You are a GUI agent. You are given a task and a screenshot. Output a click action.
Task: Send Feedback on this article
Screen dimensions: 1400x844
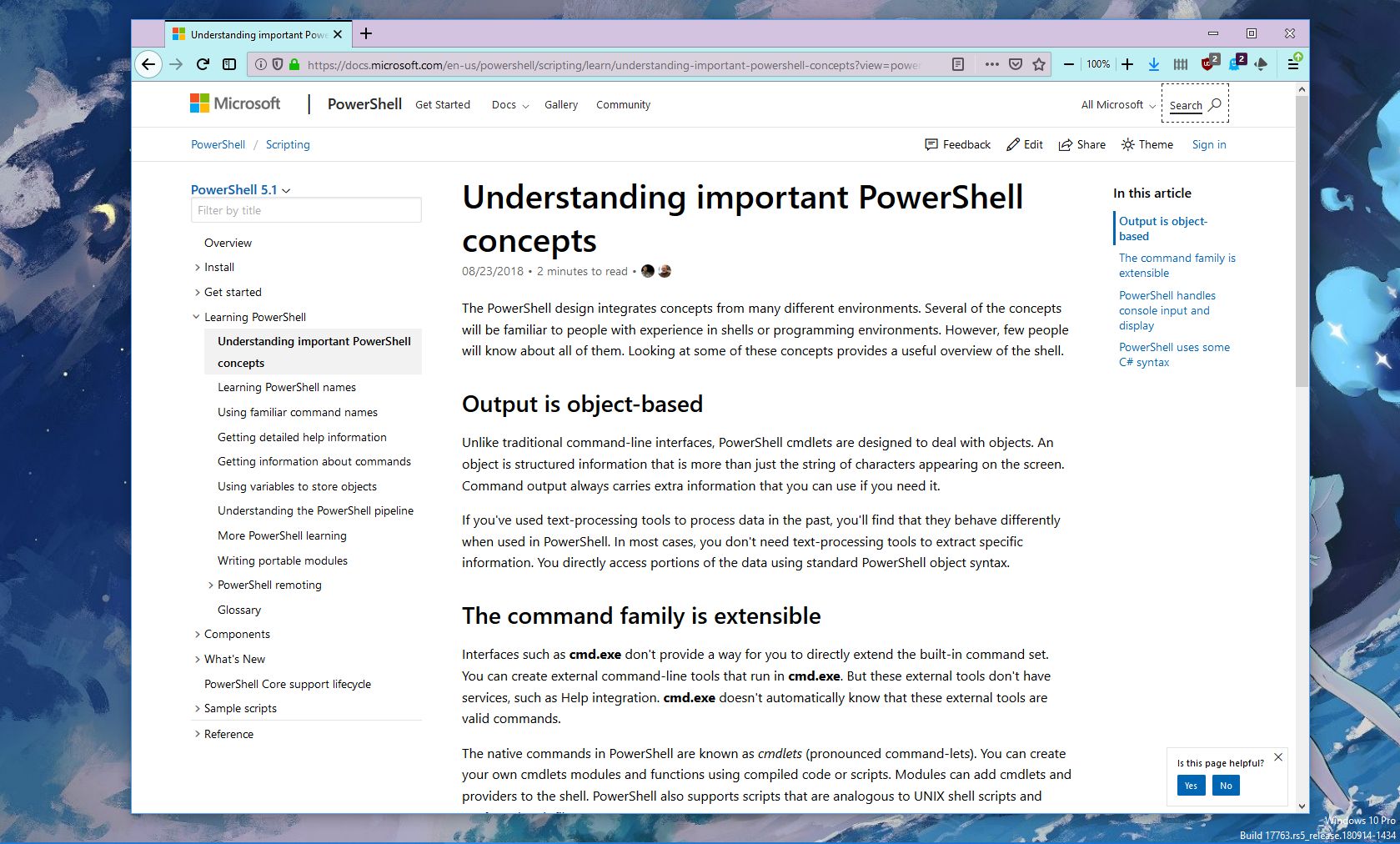958,144
